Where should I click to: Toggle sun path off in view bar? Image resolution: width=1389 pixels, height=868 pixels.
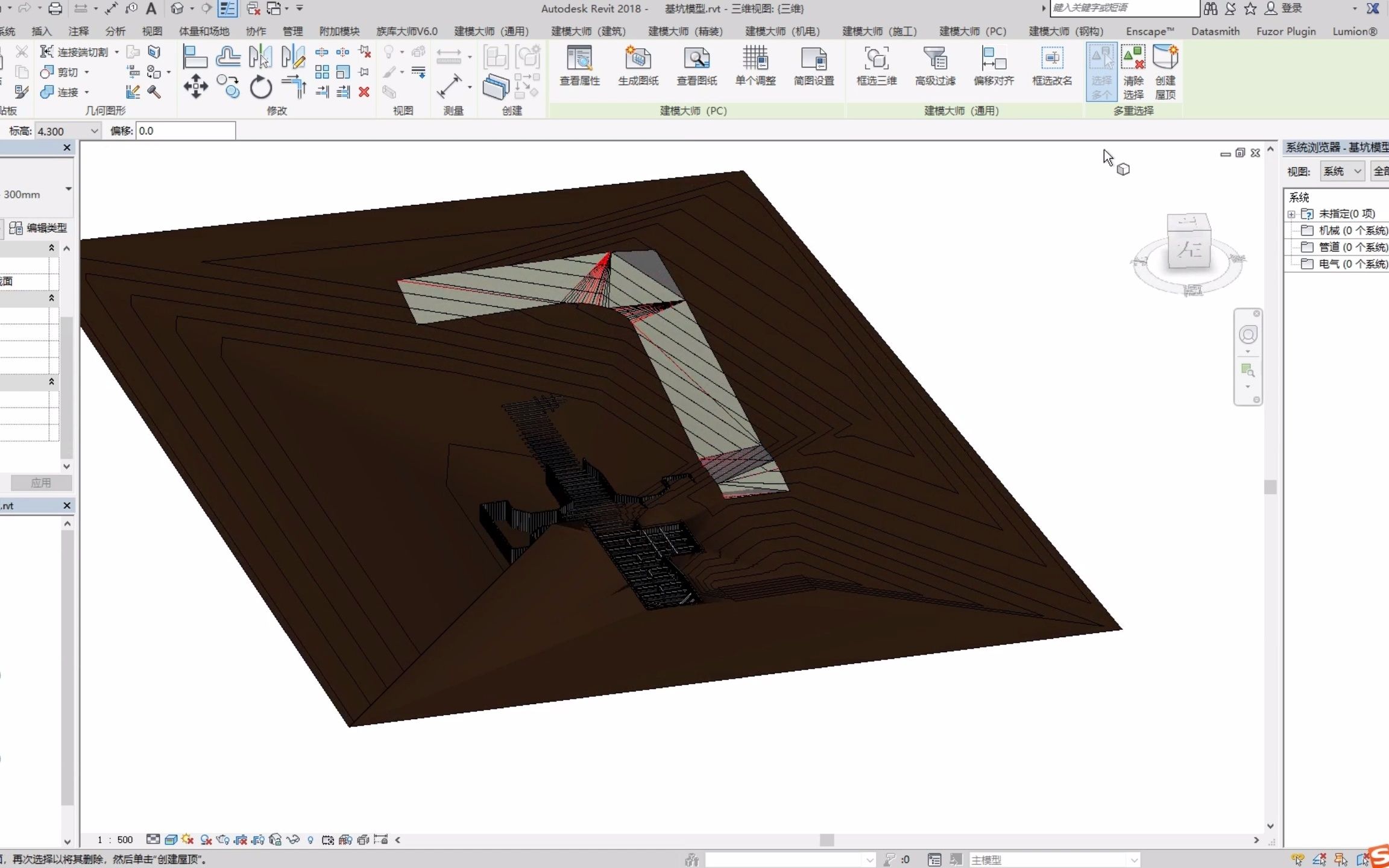click(x=187, y=840)
